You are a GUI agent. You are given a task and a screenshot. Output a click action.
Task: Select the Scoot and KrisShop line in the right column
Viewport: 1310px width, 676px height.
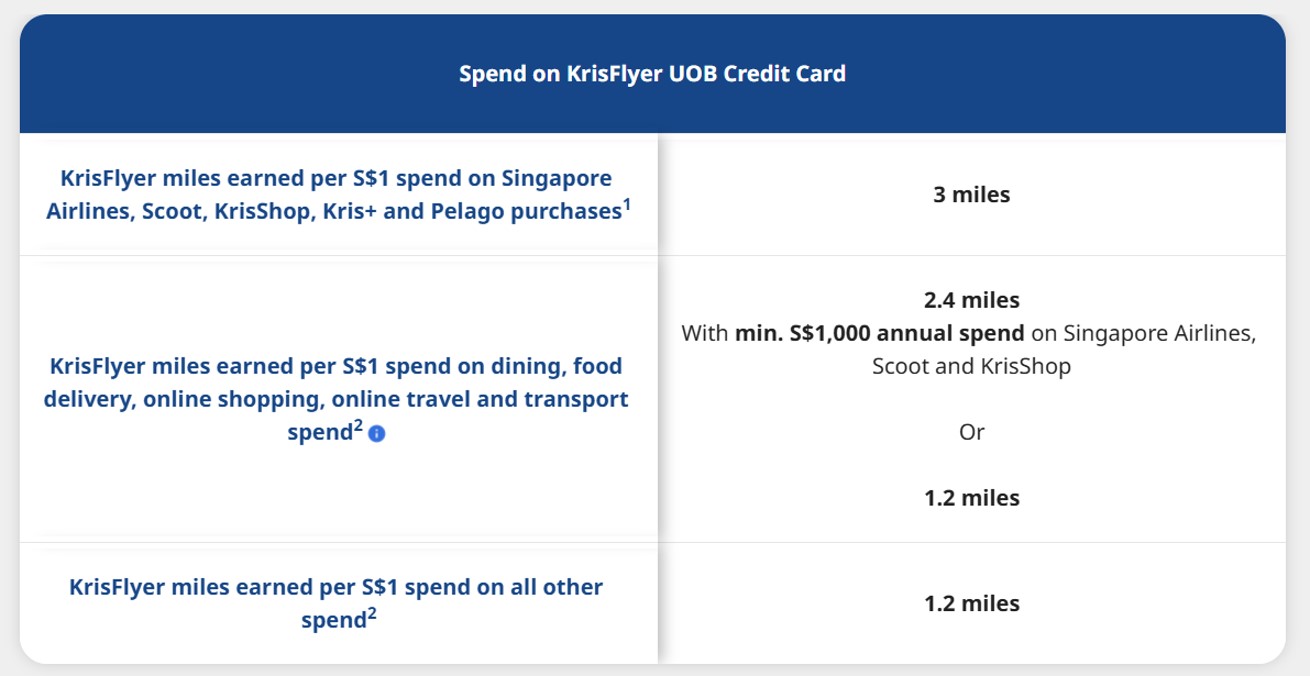(x=971, y=366)
